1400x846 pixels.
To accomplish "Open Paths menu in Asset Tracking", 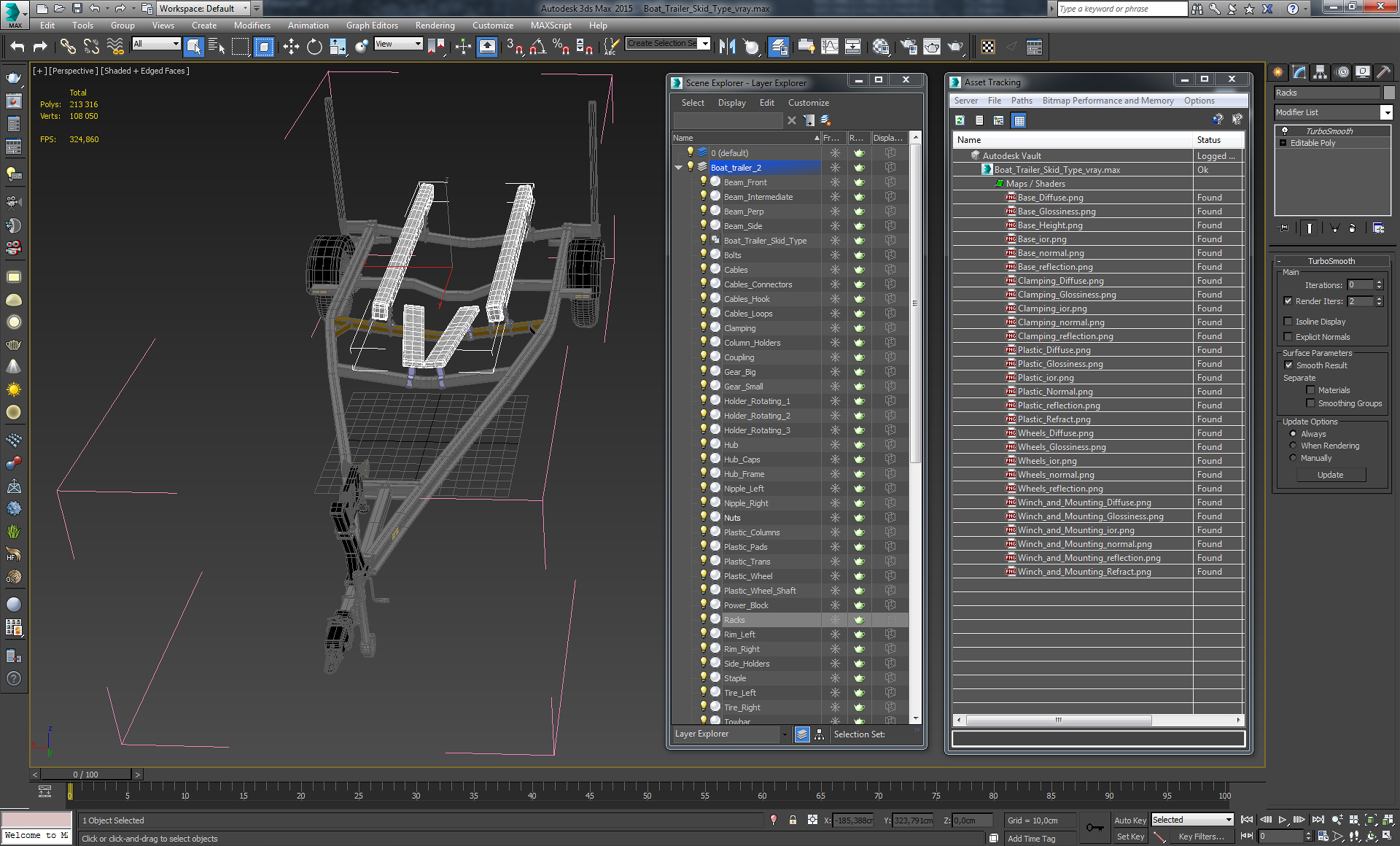I will tap(1021, 101).
